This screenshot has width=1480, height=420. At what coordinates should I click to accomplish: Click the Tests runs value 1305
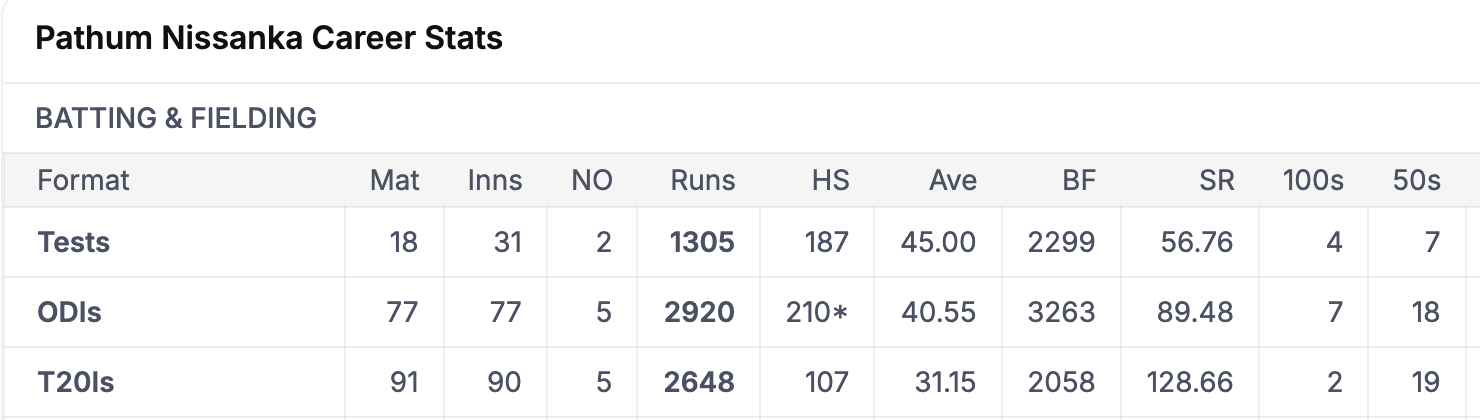coord(700,242)
